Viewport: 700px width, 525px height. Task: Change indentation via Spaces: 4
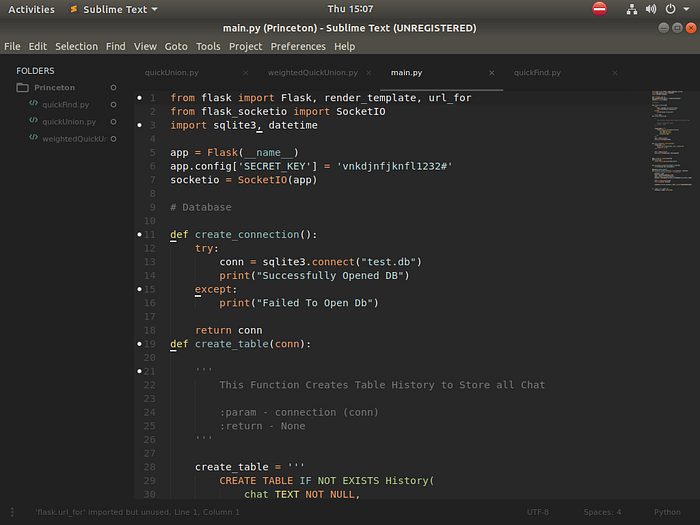pos(602,512)
